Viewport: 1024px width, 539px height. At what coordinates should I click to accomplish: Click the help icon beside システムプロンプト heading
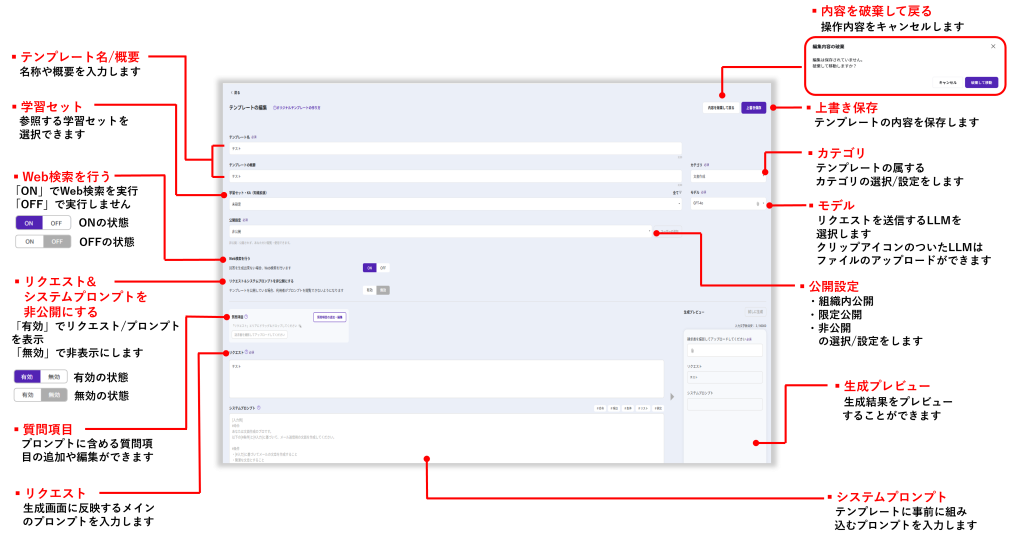click(x=259, y=408)
